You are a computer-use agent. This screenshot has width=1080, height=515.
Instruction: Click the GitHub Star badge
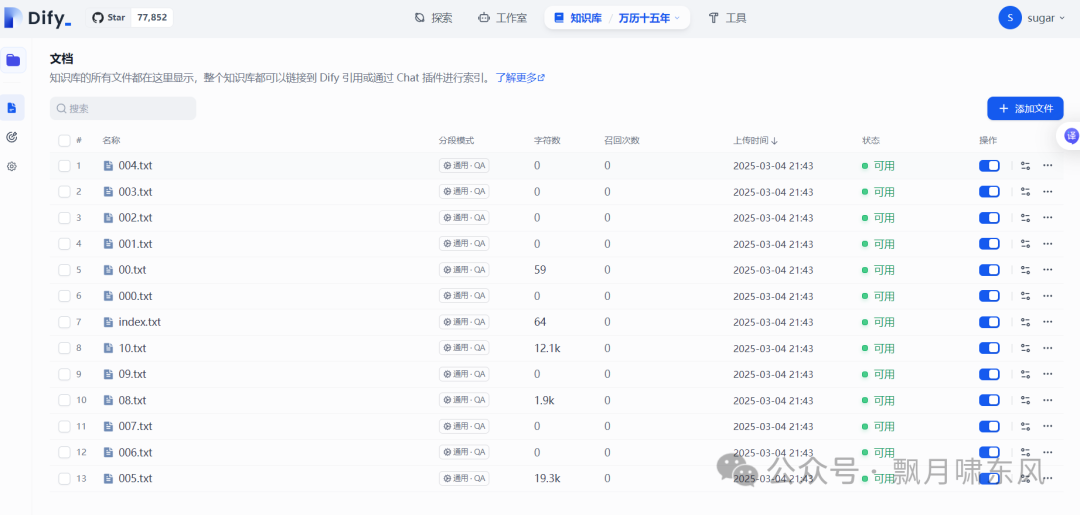(130, 18)
